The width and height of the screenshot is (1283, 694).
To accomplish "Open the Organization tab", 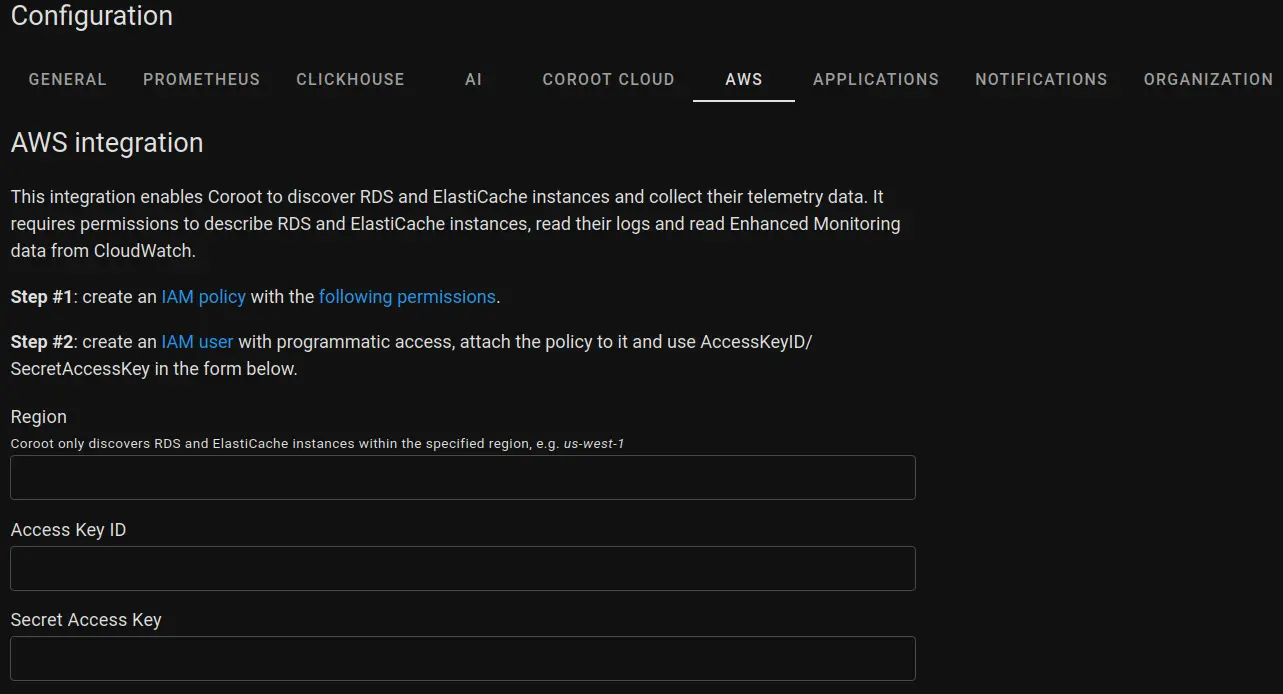I will (1208, 79).
